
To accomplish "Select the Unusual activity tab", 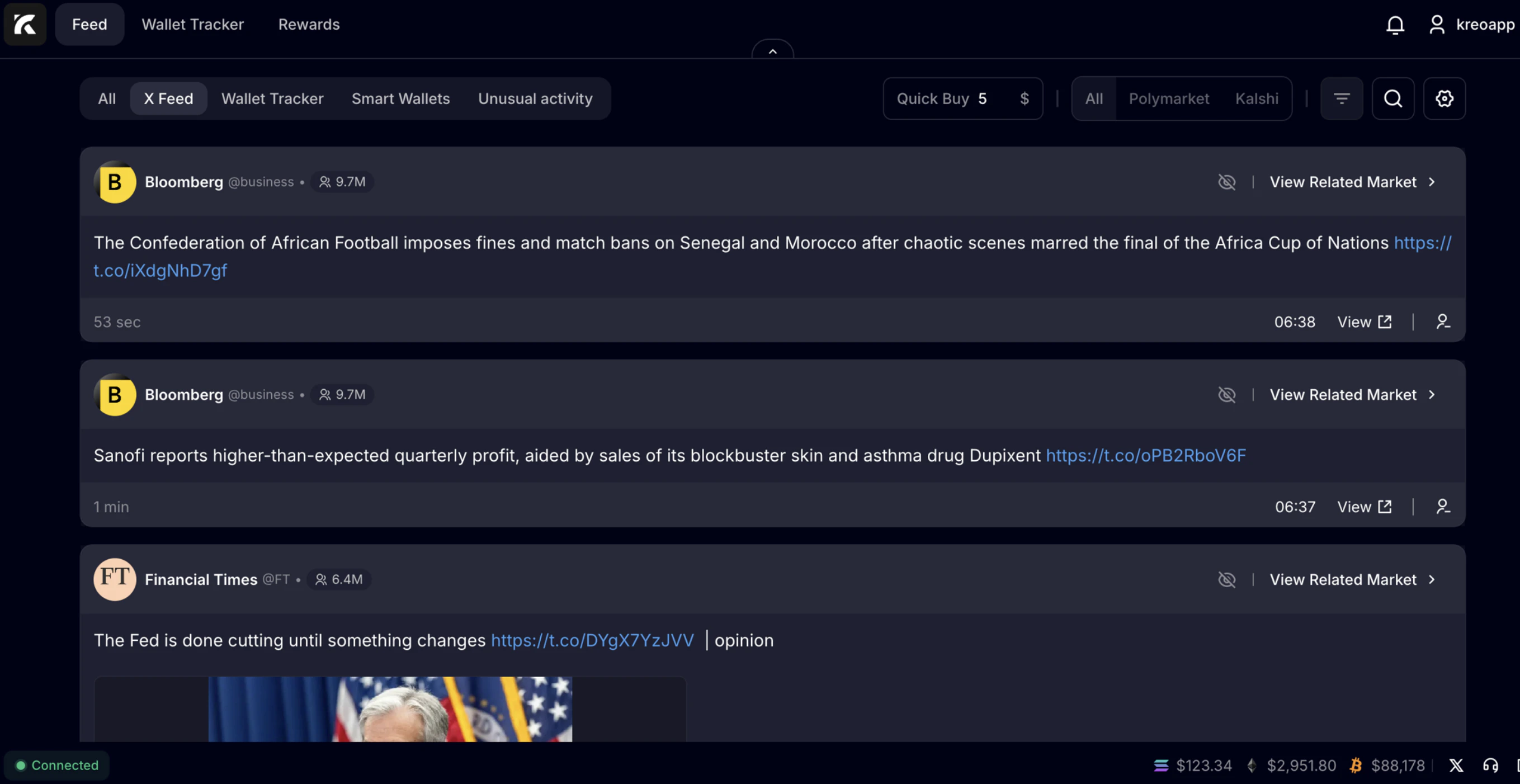I will click(535, 98).
